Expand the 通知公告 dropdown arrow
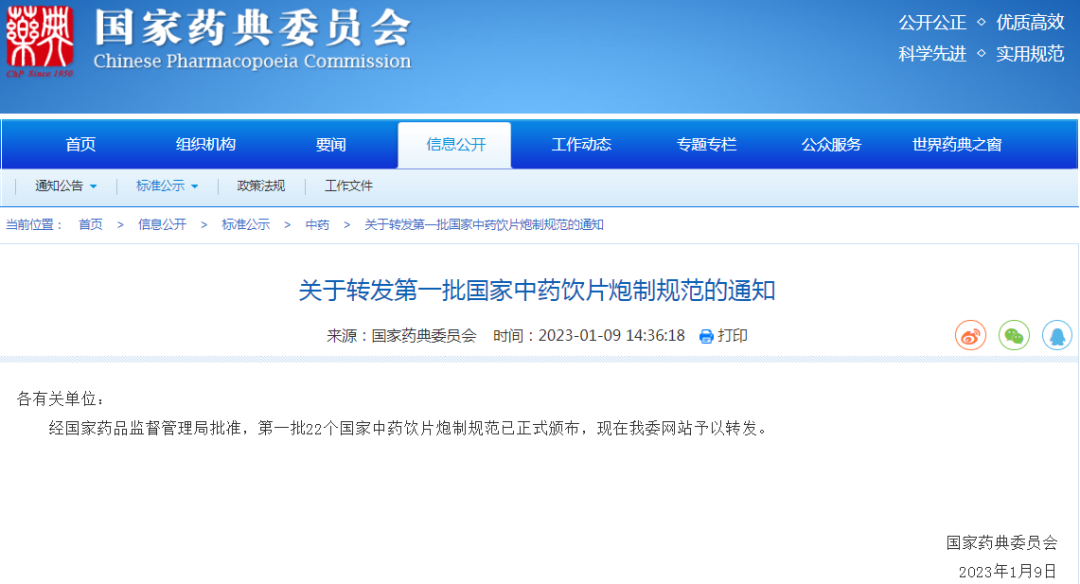The height and width of the screenshot is (584, 1080). point(93,186)
